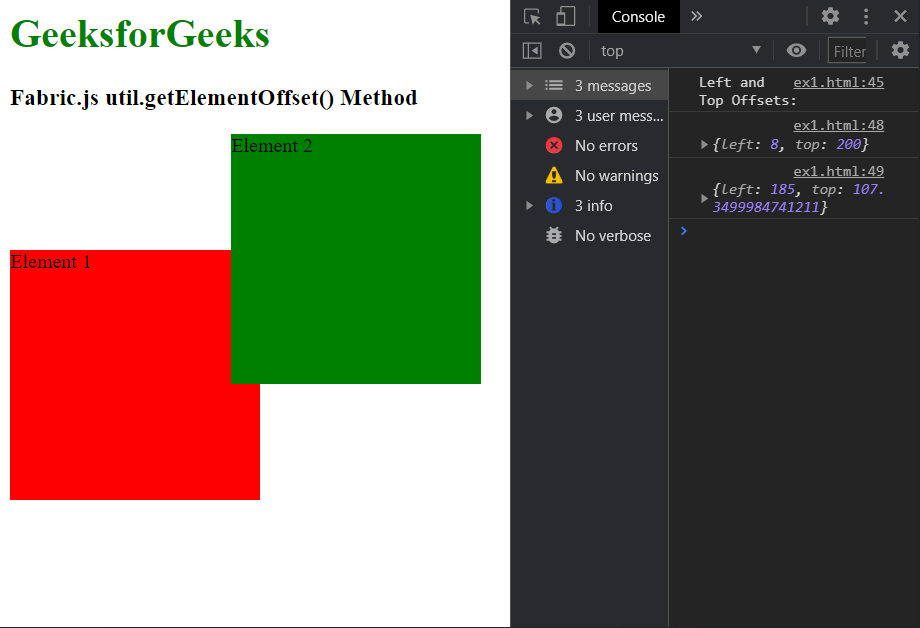Clear console icon

567,50
